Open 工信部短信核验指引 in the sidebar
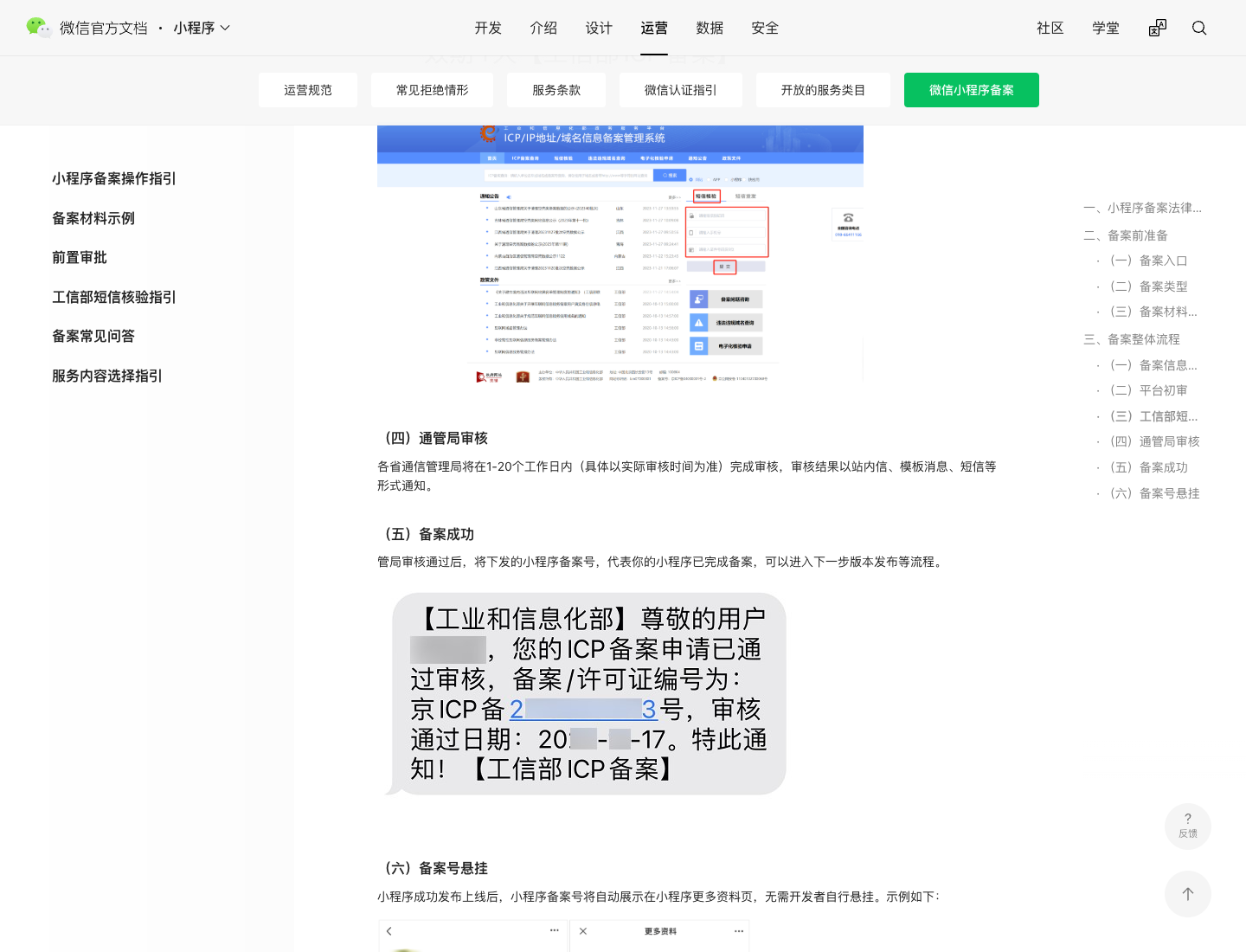Image resolution: width=1246 pixels, height=952 pixels. coord(114,297)
